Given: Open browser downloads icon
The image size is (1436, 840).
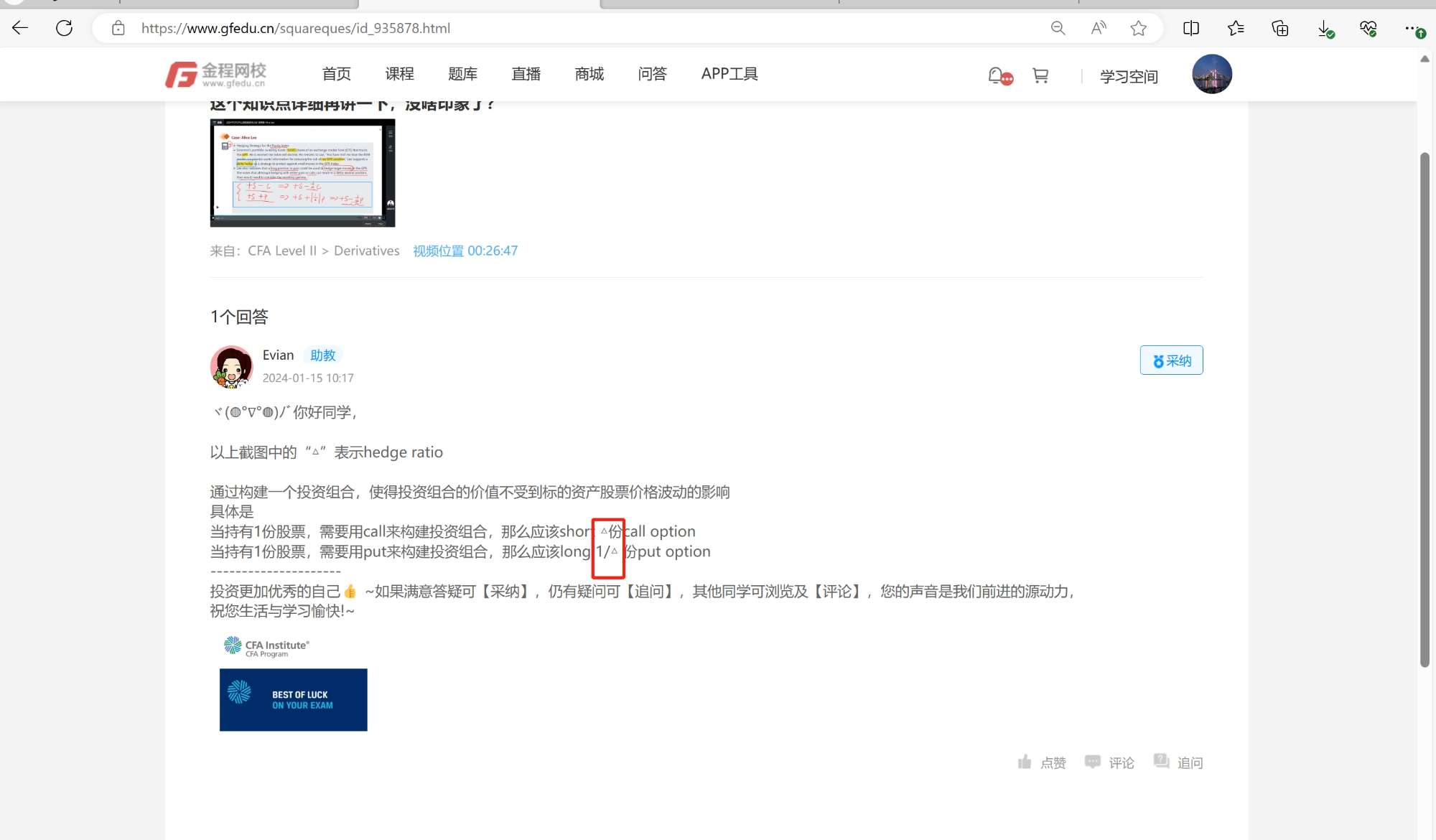Looking at the screenshot, I should [1325, 29].
